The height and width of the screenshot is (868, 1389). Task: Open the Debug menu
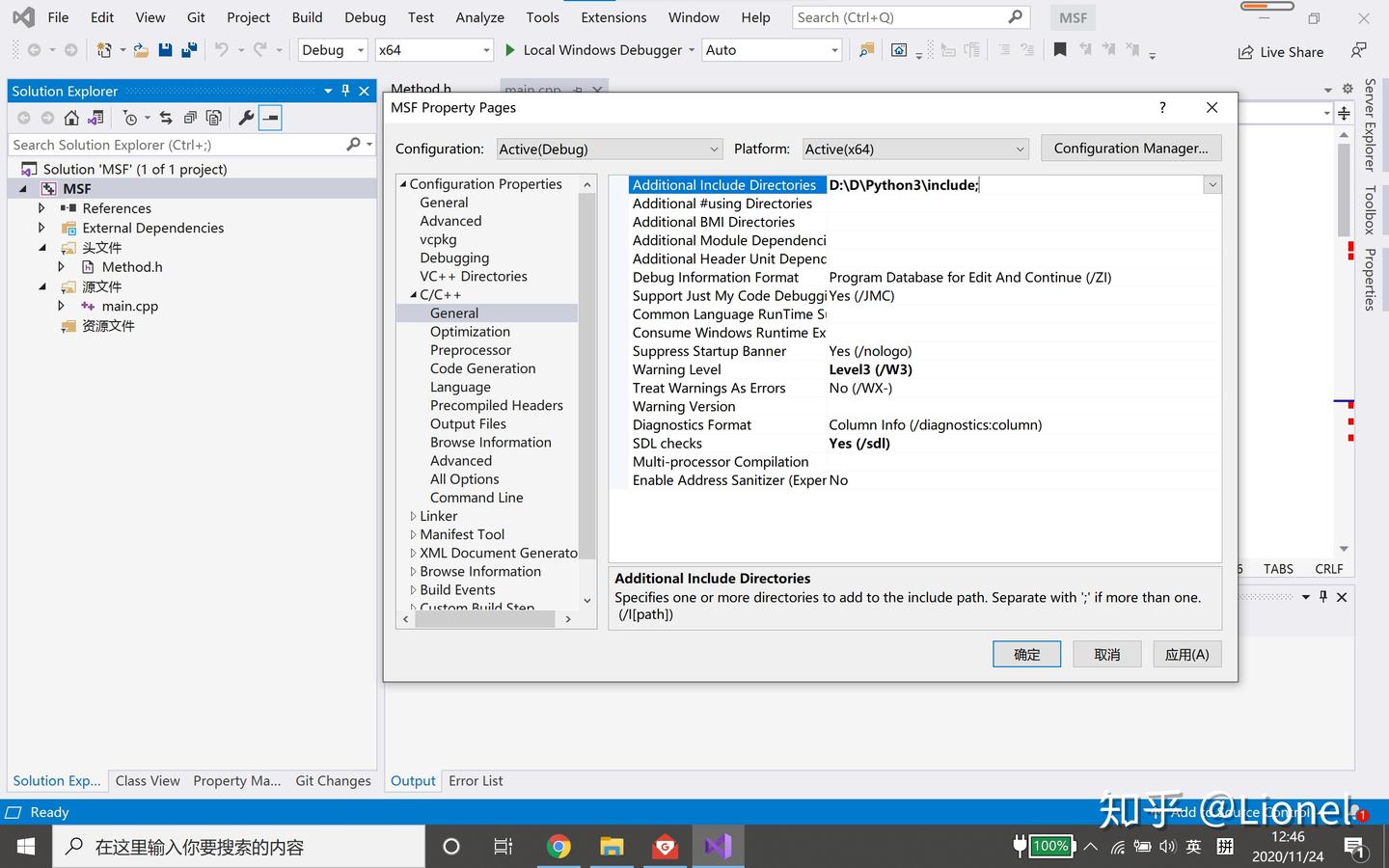pos(365,16)
